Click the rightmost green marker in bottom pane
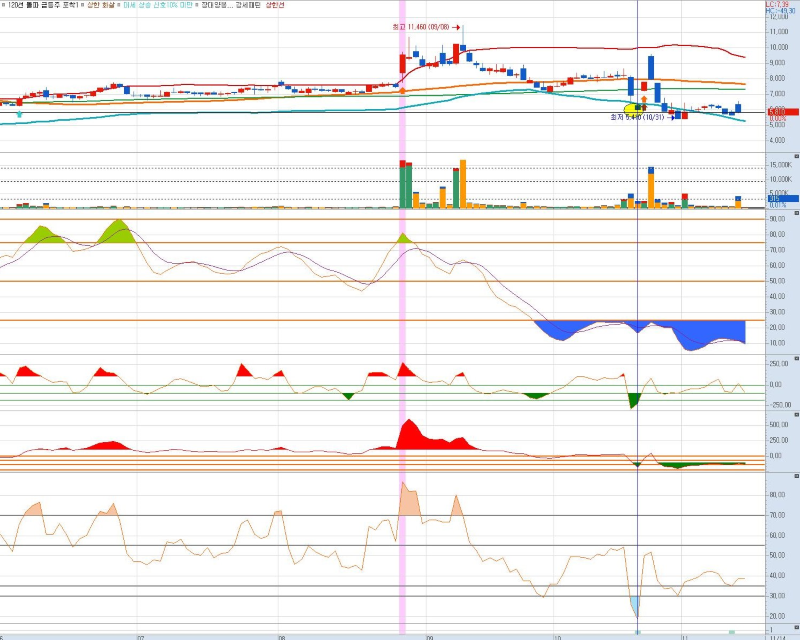The height and width of the screenshot is (640, 800). click(x=732, y=632)
